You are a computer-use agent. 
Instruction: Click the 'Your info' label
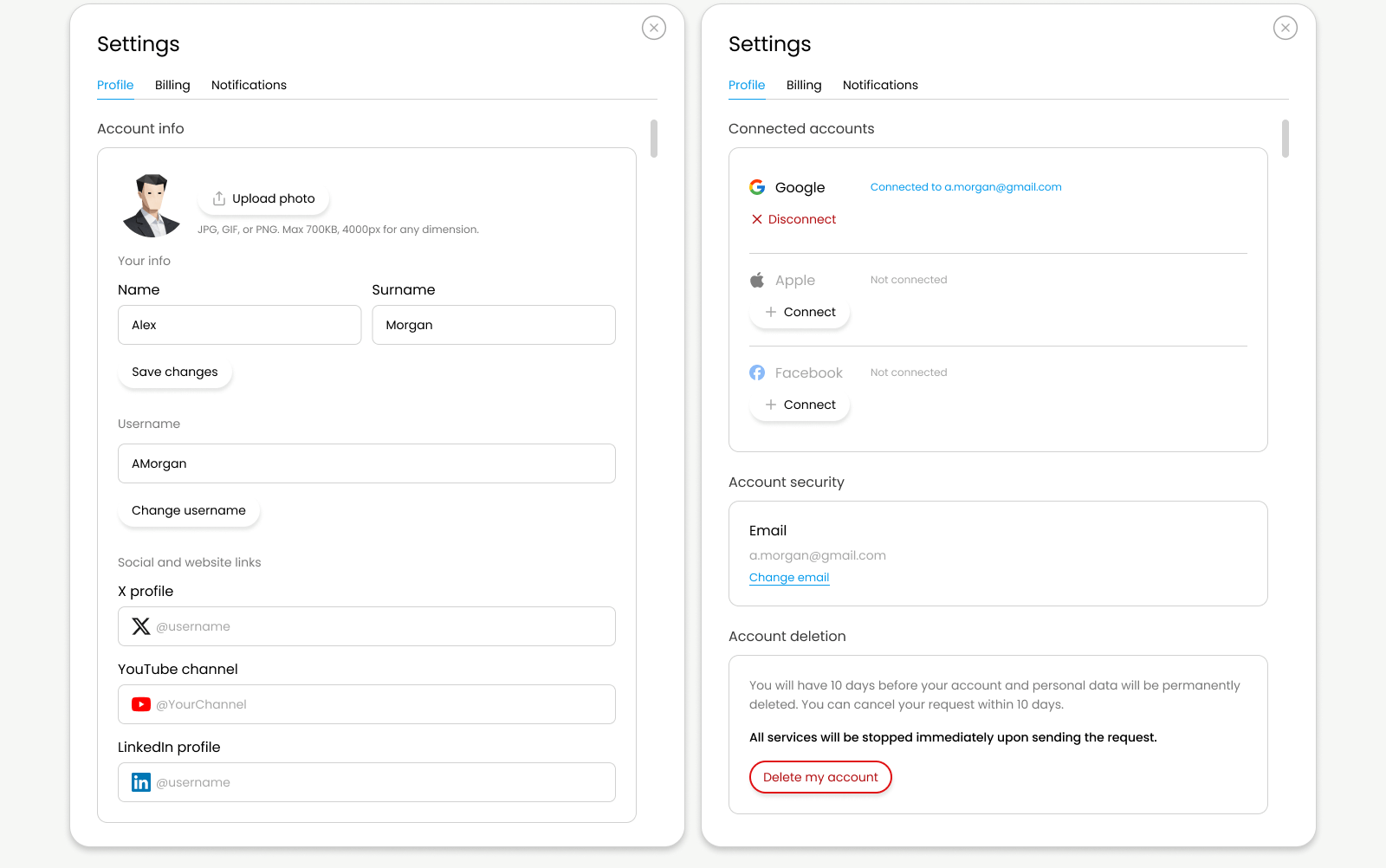pos(144,261)
